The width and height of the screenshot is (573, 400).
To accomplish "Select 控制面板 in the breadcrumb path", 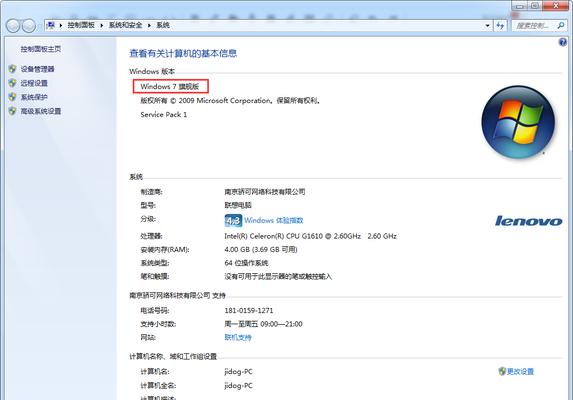I will point(81,25).
